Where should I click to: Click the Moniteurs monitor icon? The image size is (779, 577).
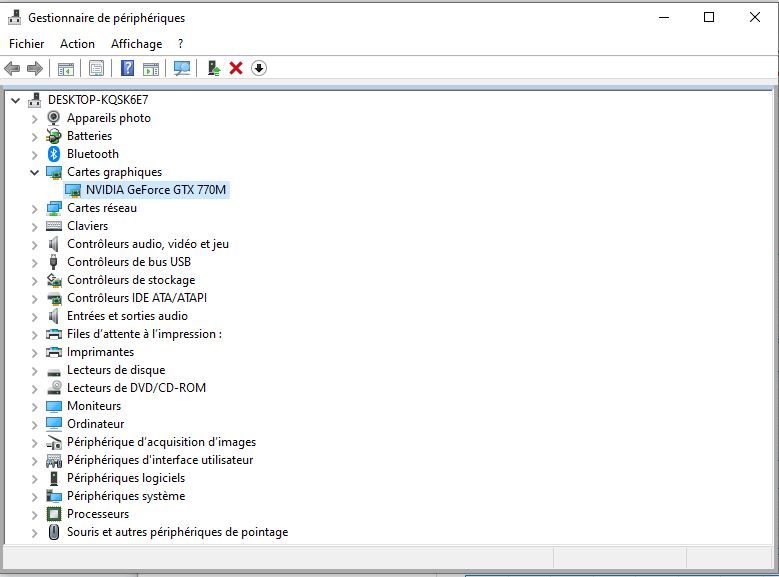tap(54, 406)
